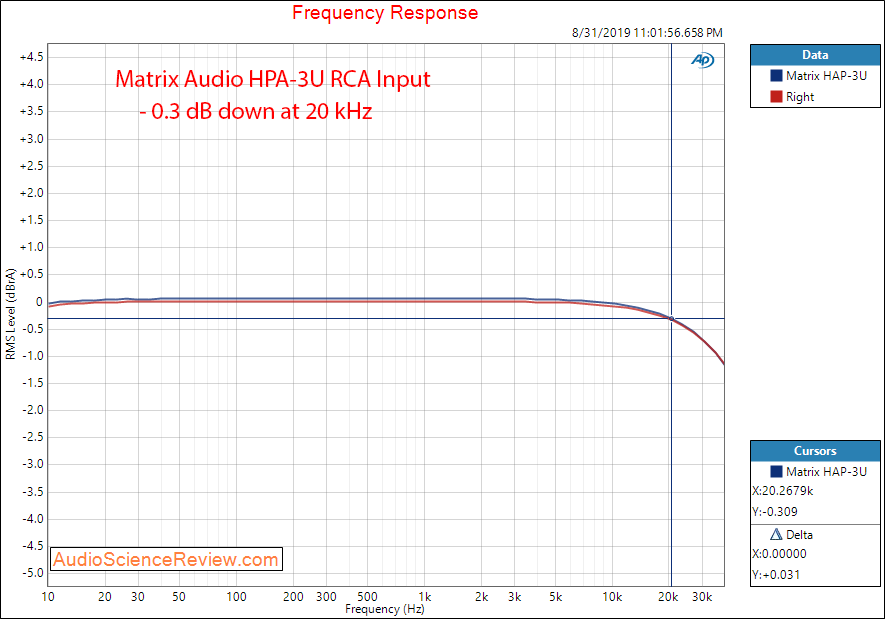Image resolution: width=885 pixels, height=619 pixels.
Task: Click the delta value X:0.00000
Action: pyautogui.click(x=779, y=554)
